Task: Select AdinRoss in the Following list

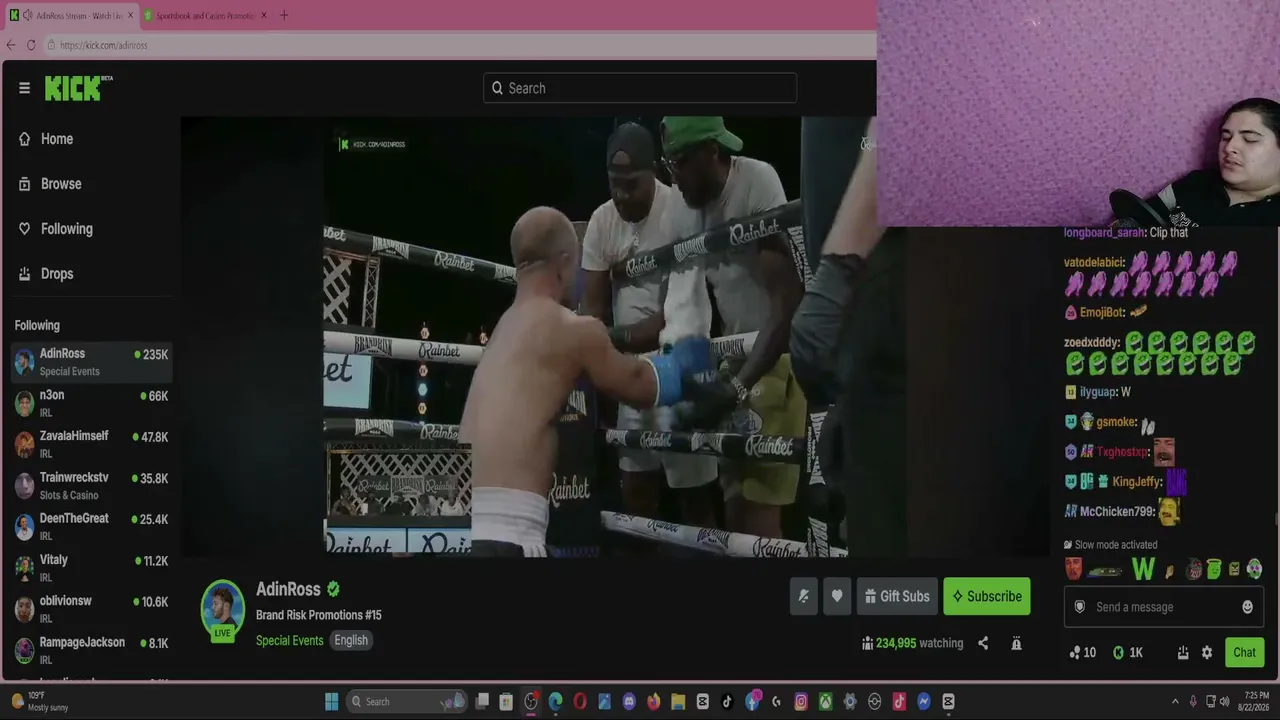Action: 91,362
